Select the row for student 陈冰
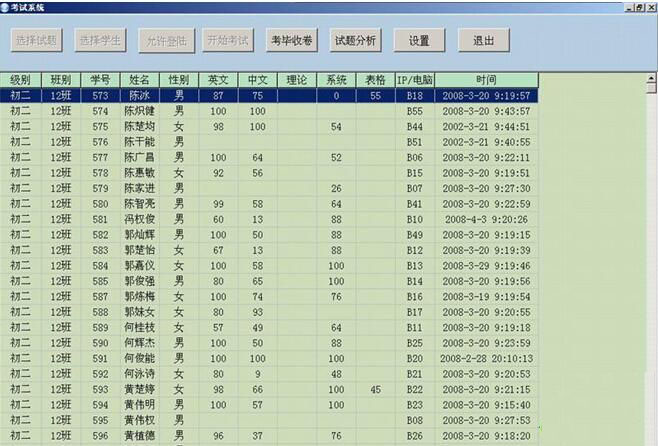The height and width of the screenshot is (446, 658). (x=139, y=96)
